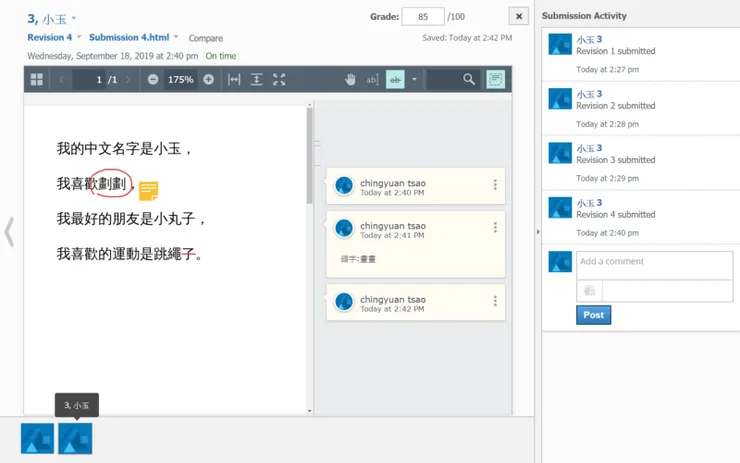Open the Submission 4.html file dropdown
Image resolution: width=740 pixels, height=463 pixels.
pos(176,37)
